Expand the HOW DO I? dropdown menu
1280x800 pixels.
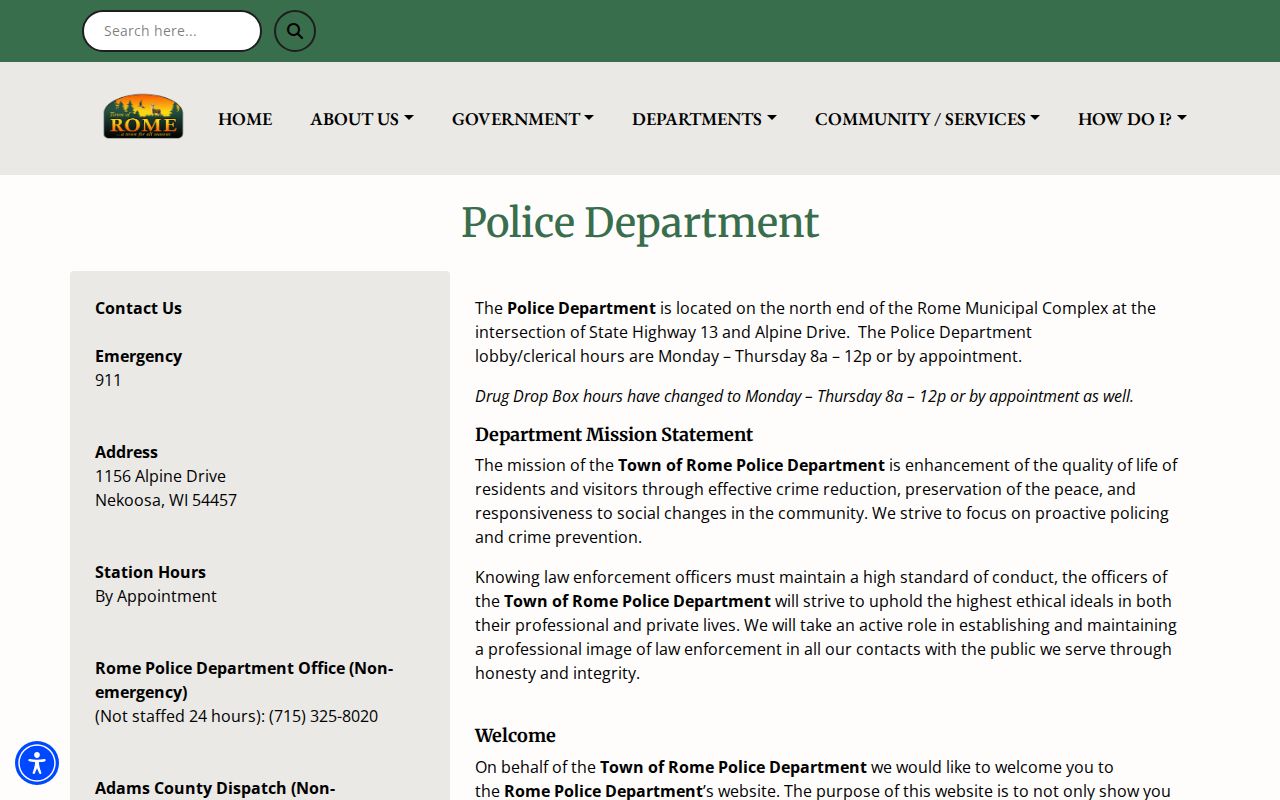click(1132, 119)
